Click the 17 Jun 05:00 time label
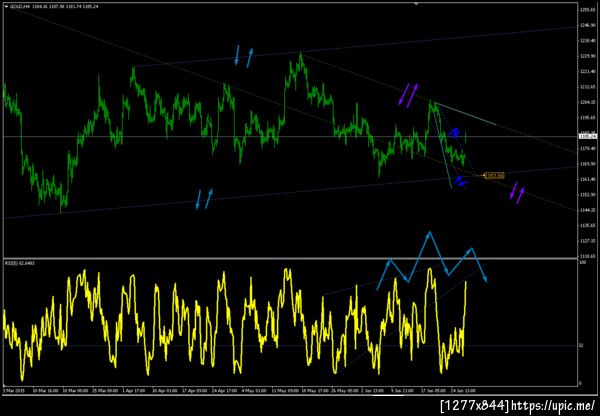 (x=434, y=391)
